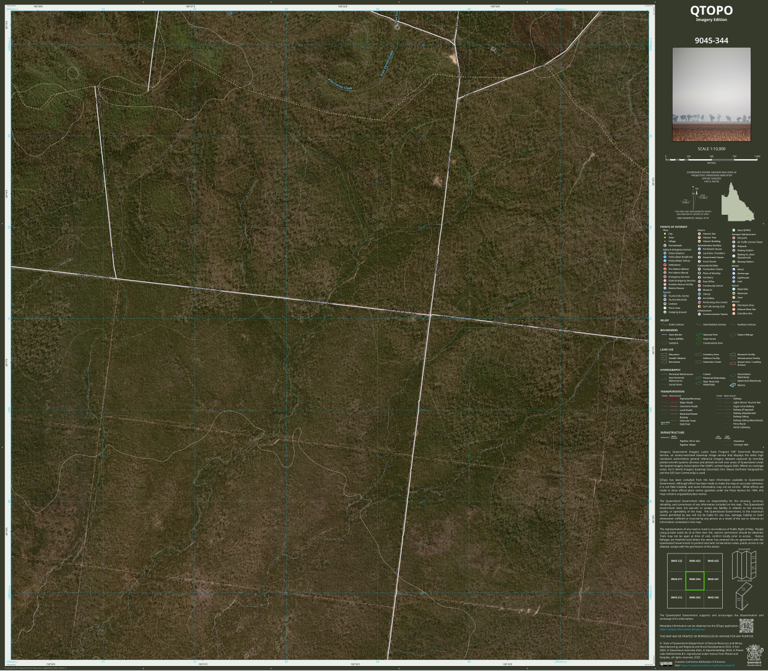Click the TRANSPORTATION legend heading
The height and width of the screenshot is (671, 768).
pyautogui.click(x=672, y=392)
